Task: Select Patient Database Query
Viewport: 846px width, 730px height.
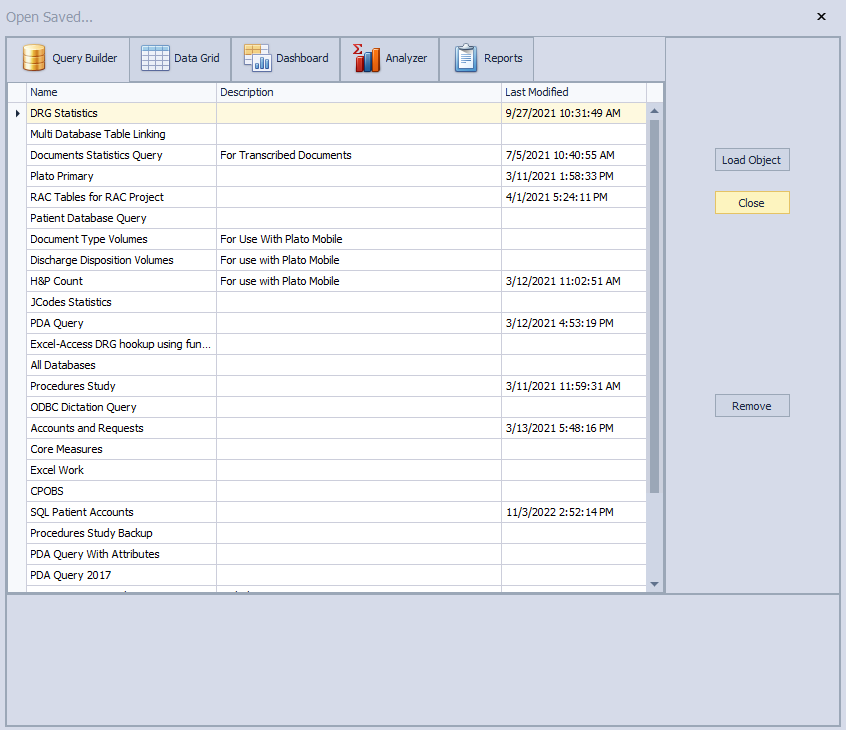Action: [336, 219]
